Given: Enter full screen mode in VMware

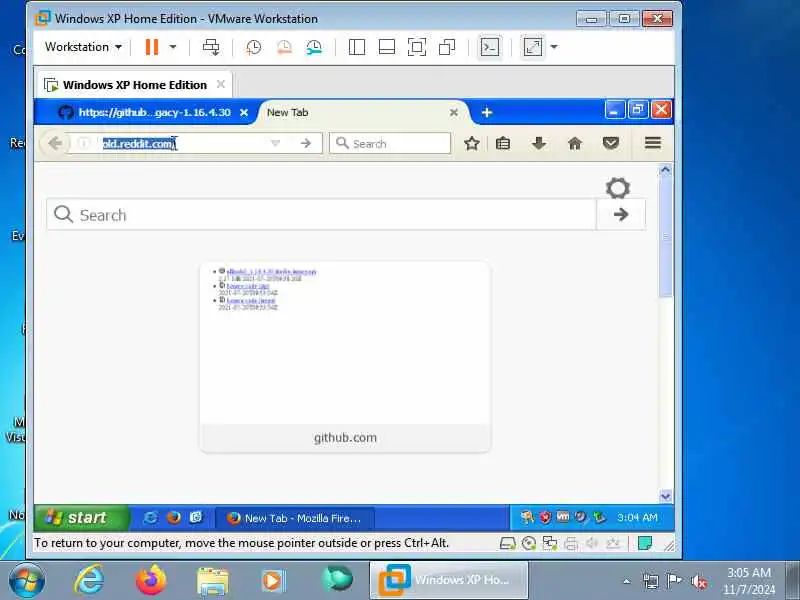Looking at the screenshot, I should pos(417,47).
